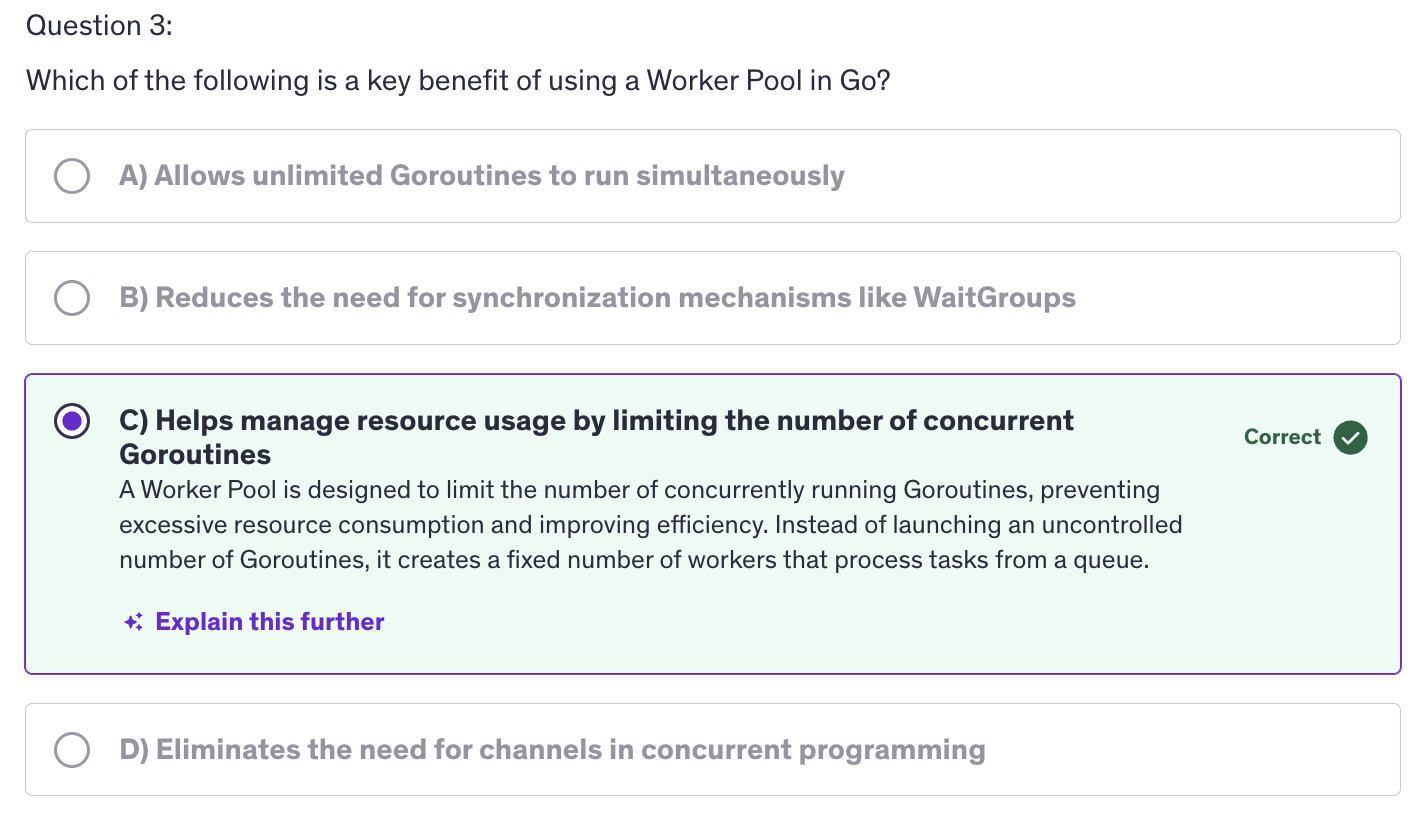The width and height of the screenshot is (1426, 818).
Task: Click the "Correct" status label
Action: [x=1282, y=437]
